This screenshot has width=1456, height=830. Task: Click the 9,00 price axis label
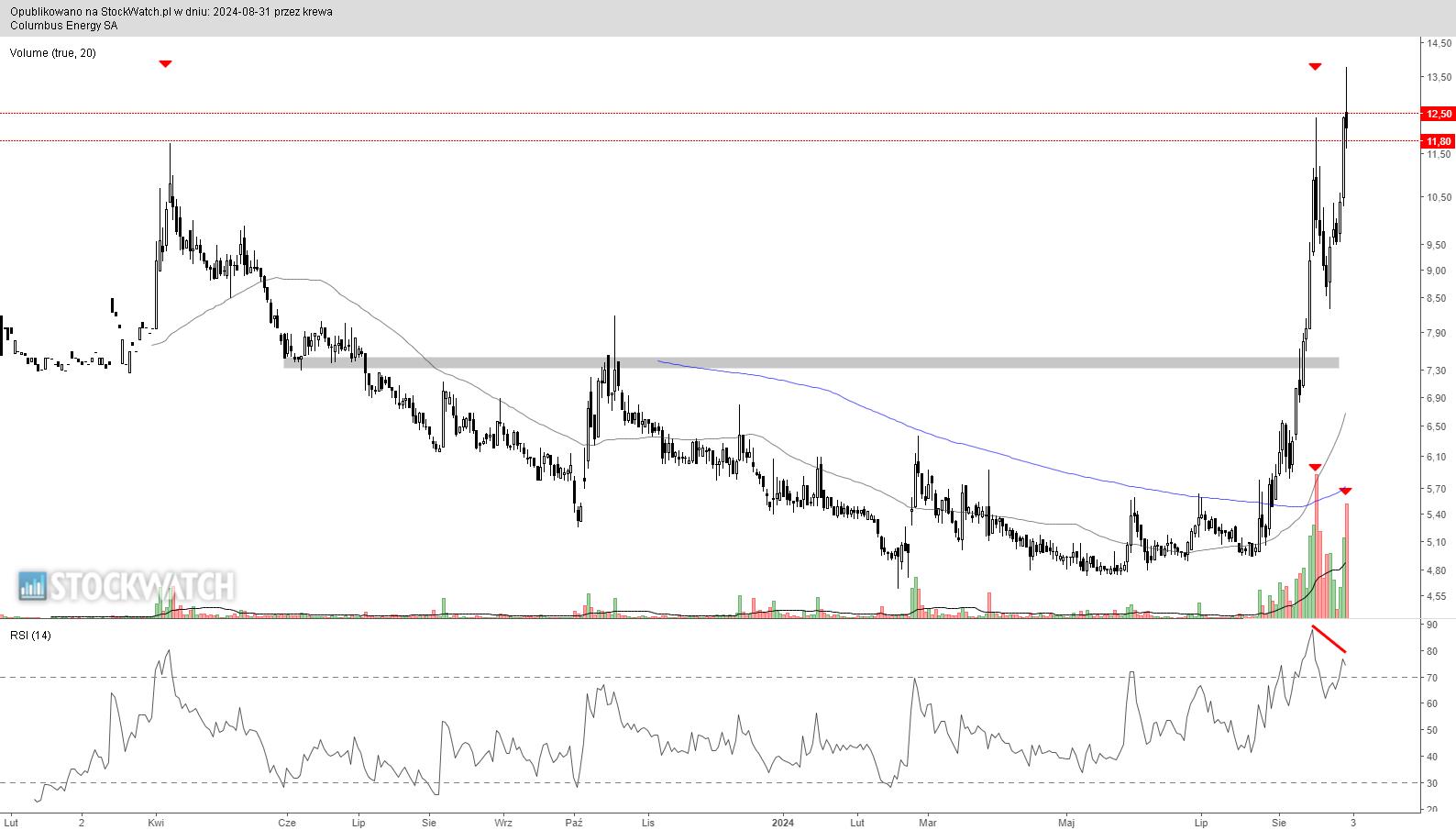click(x=1436, y=271)
